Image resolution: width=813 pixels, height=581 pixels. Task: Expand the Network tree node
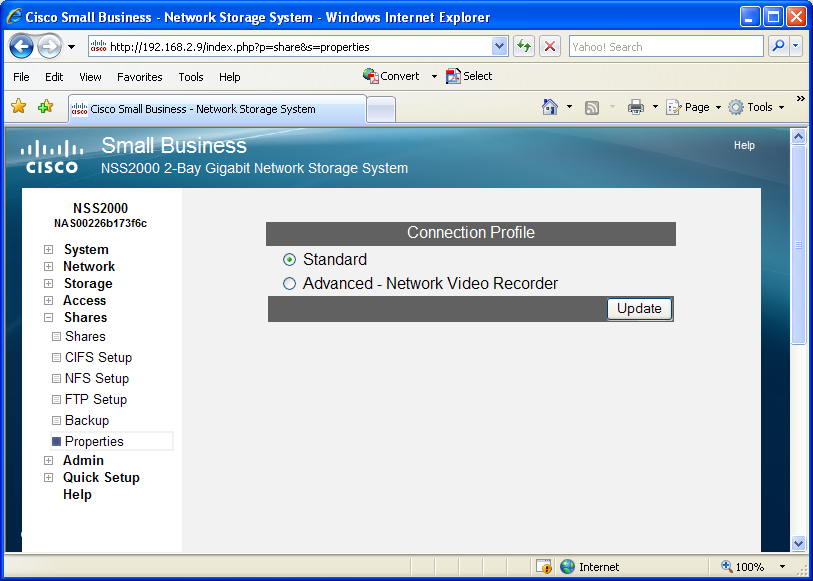[x=48, y=267]
